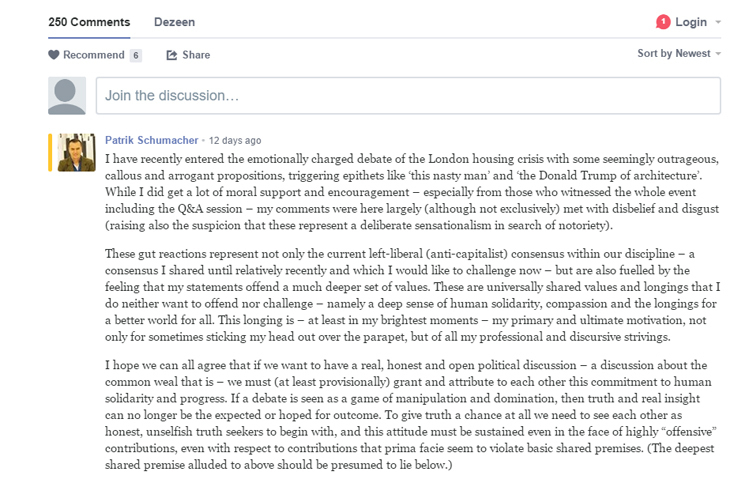Open the Sort by Newest dropdown
The image size is (730, 483).
679,54
